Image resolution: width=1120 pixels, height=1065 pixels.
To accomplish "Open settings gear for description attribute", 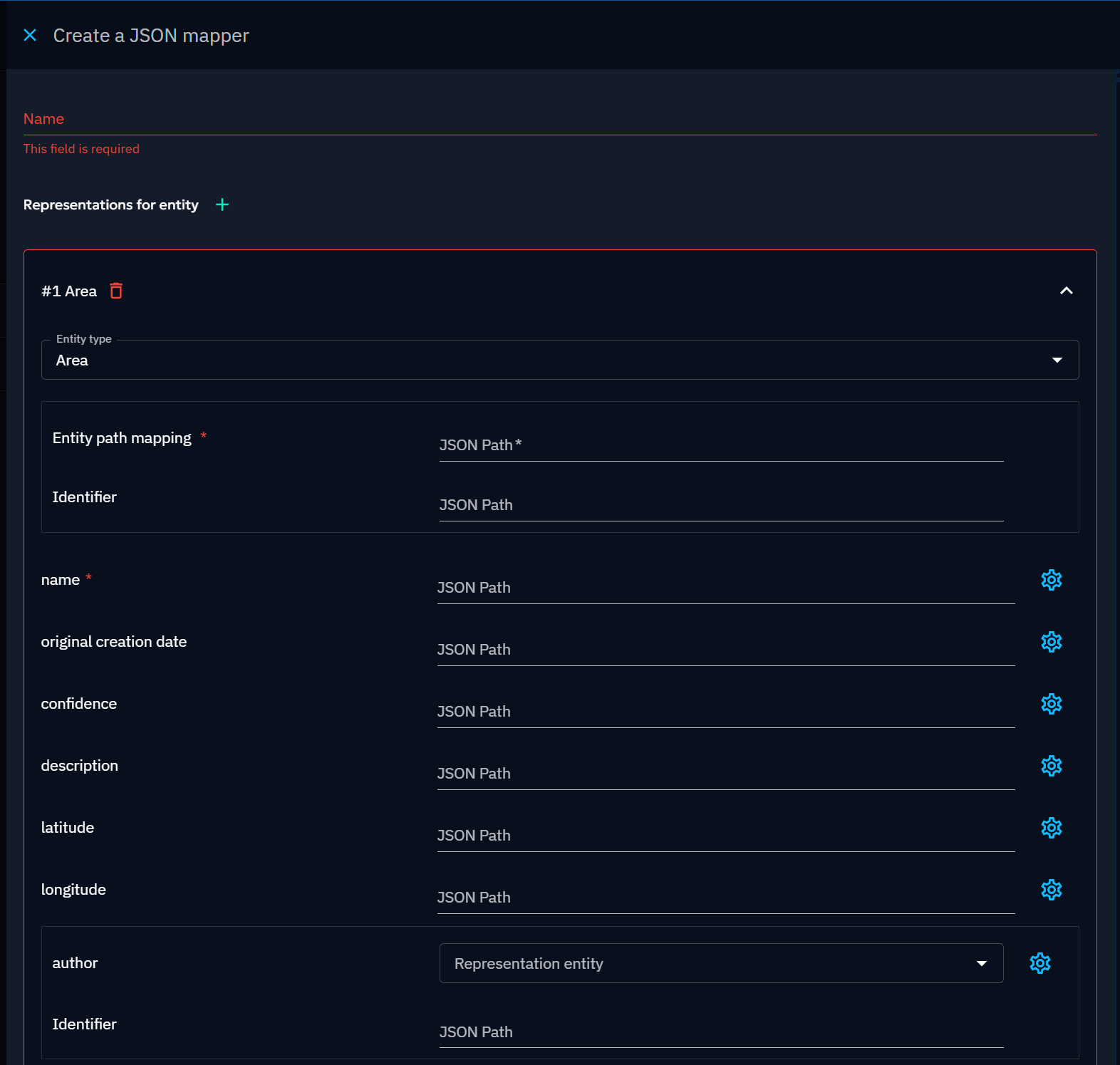I will 1051,766.
